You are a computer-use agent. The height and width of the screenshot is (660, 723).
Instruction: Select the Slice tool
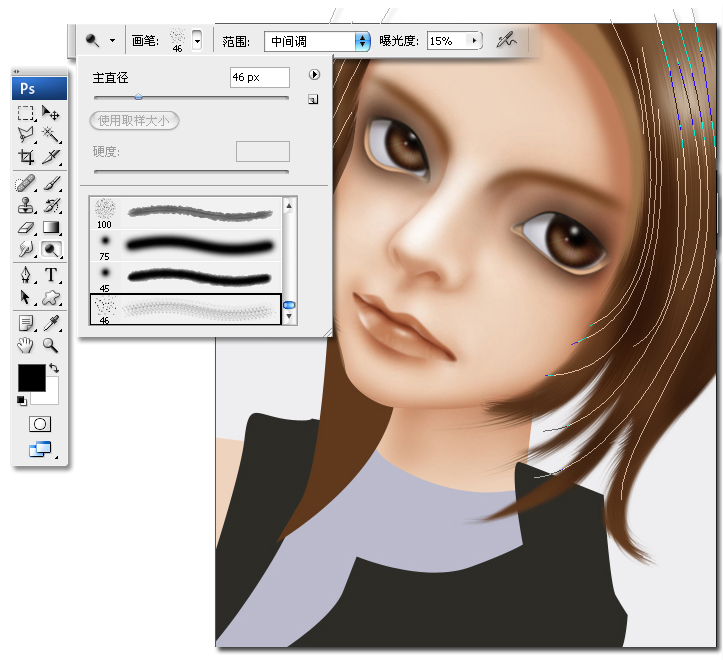click(x=51, y=157)
